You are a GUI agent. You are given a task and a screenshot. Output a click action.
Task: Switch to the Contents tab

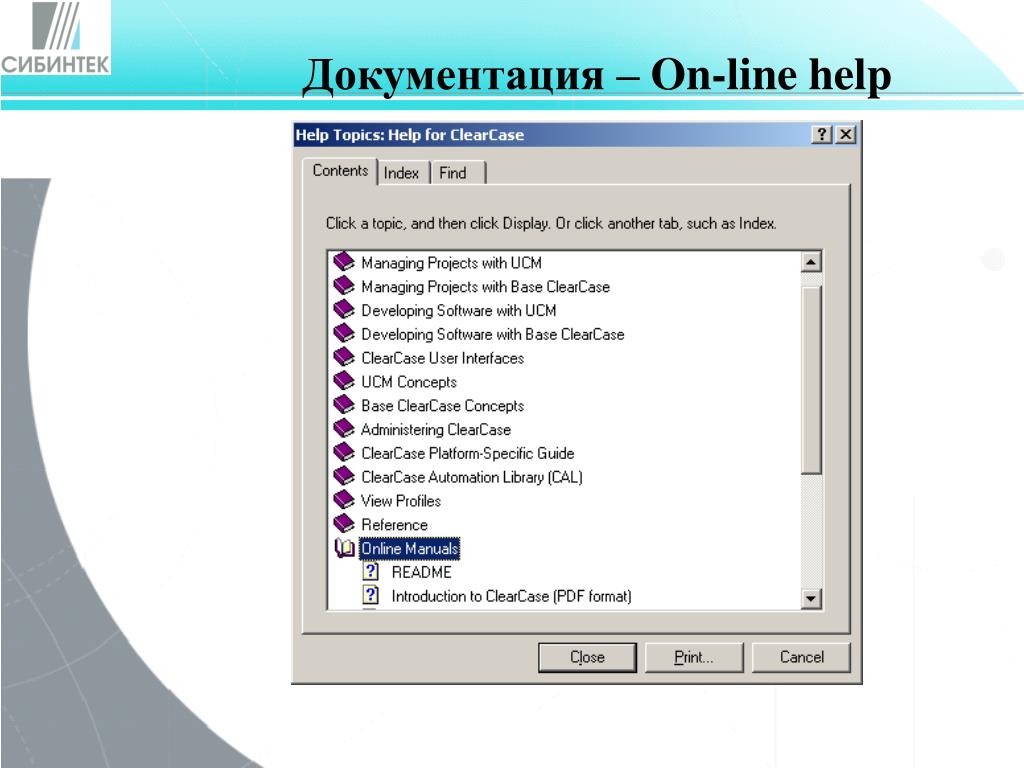point(340,171)
